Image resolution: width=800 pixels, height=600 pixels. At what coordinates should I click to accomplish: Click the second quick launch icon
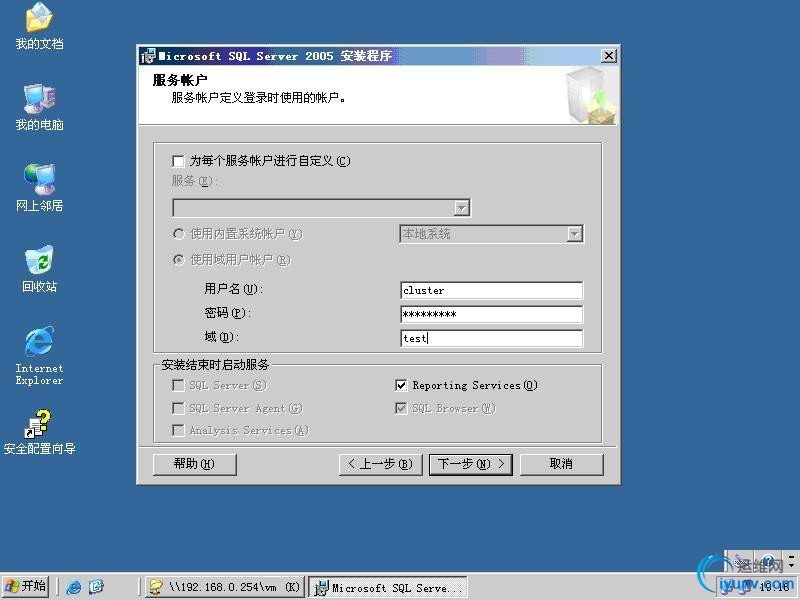(x=96, y=587)
